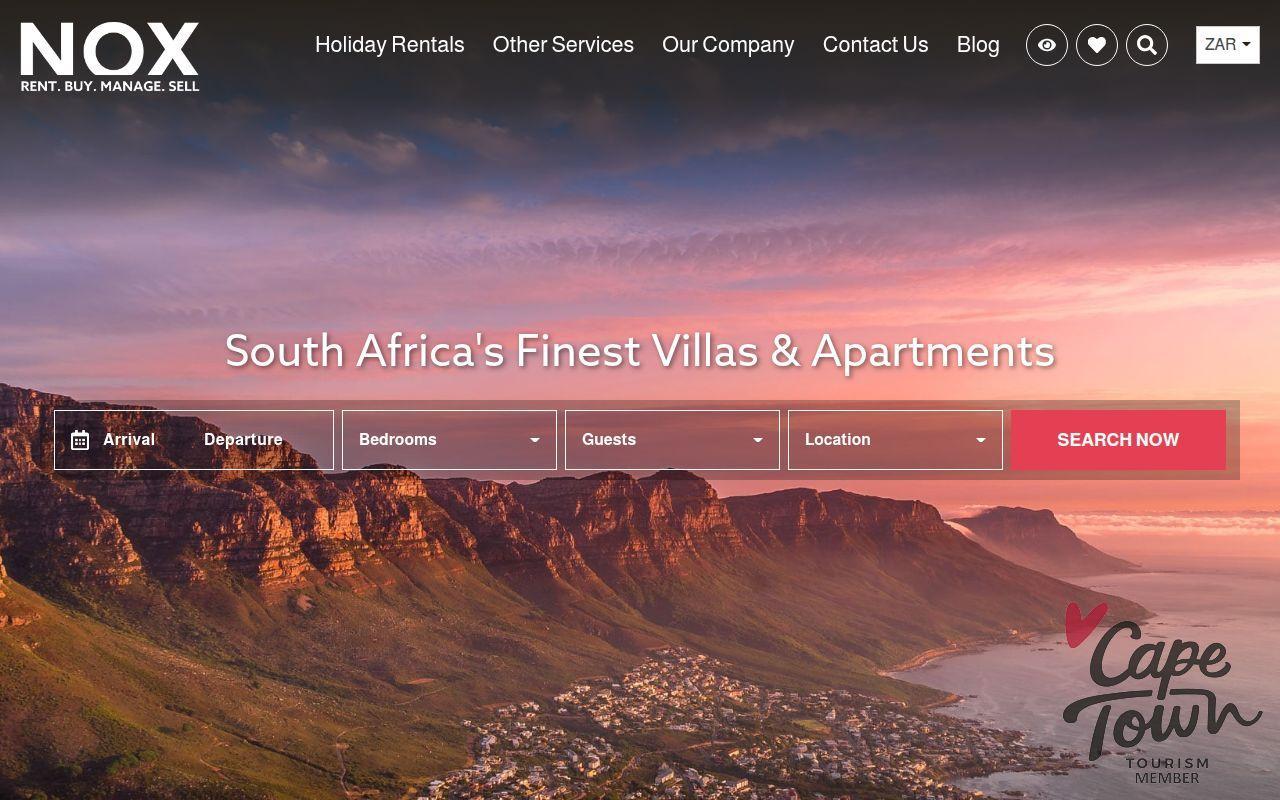Click the calendar icon beside Arrival
The image size is (1280, 800).
point(80,440)
